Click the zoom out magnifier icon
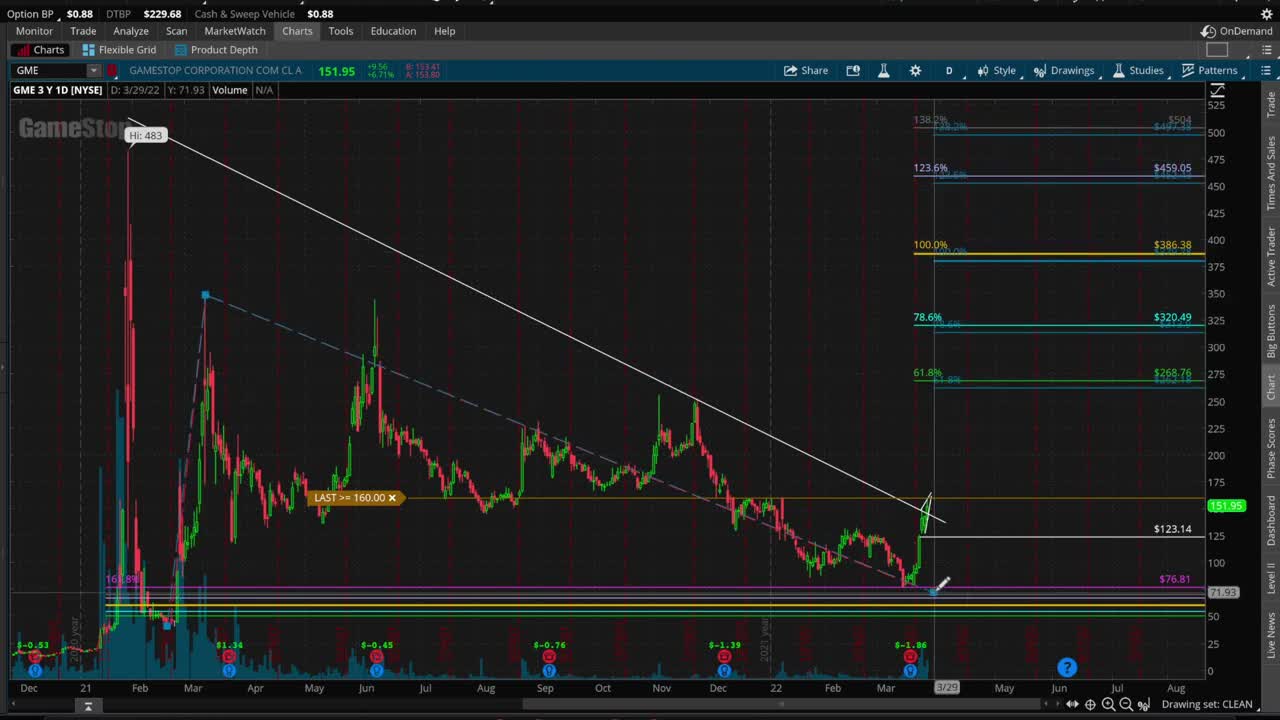 [x=1126, y=704]
